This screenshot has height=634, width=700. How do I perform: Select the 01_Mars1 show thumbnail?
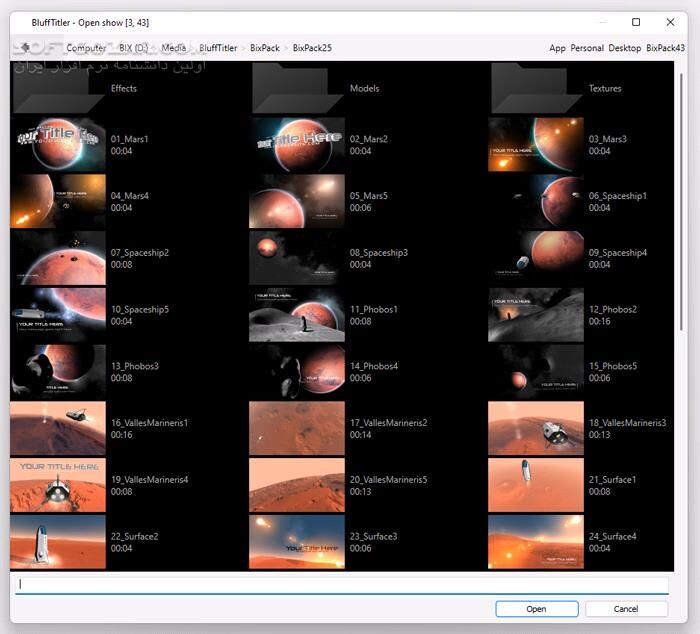pos(58,145)
